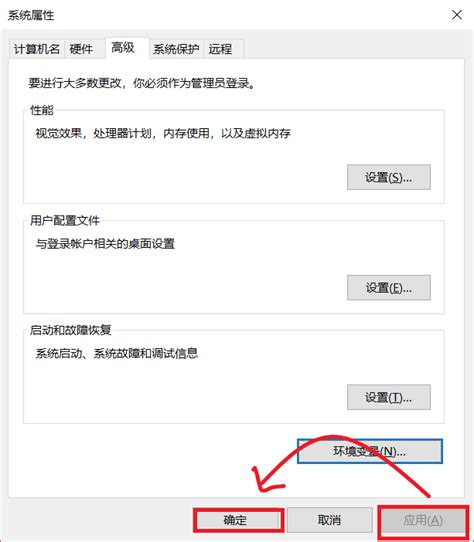Switch to the 计算机名 tab
The height and width of the screenshot is (542, 474).
point(37,49)
